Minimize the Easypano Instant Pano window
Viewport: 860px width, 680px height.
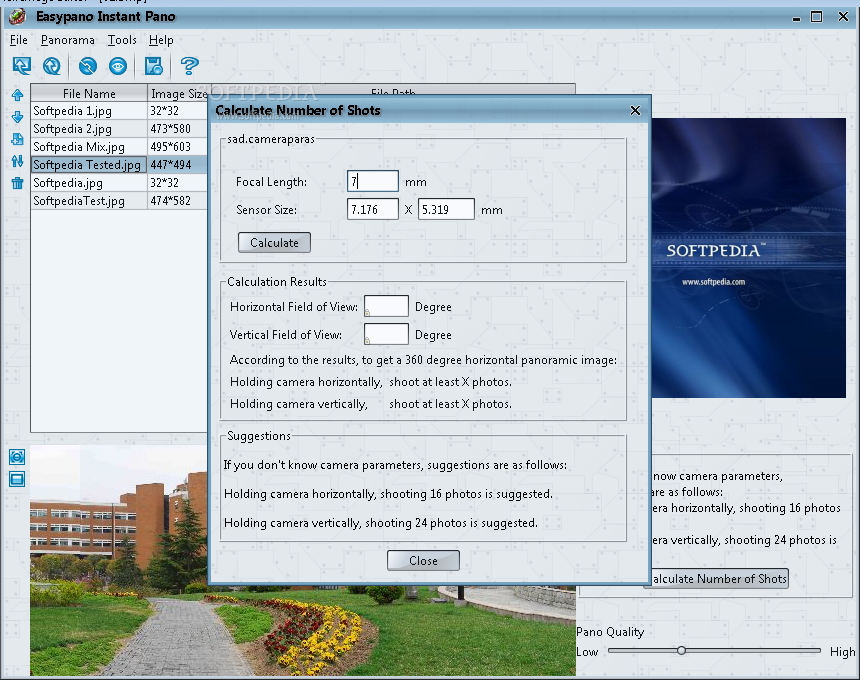[x=796, y=17]
